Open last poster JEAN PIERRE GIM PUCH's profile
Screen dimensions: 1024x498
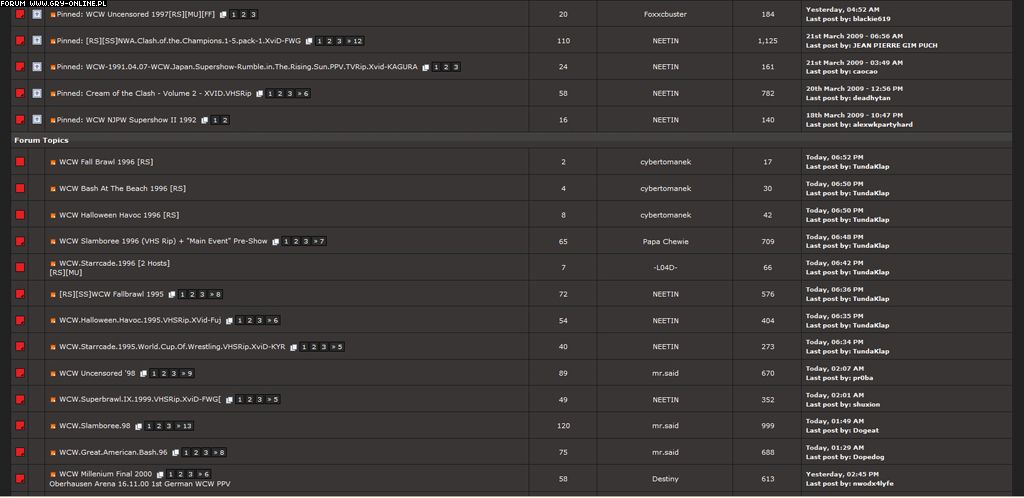tap(895, 46)
